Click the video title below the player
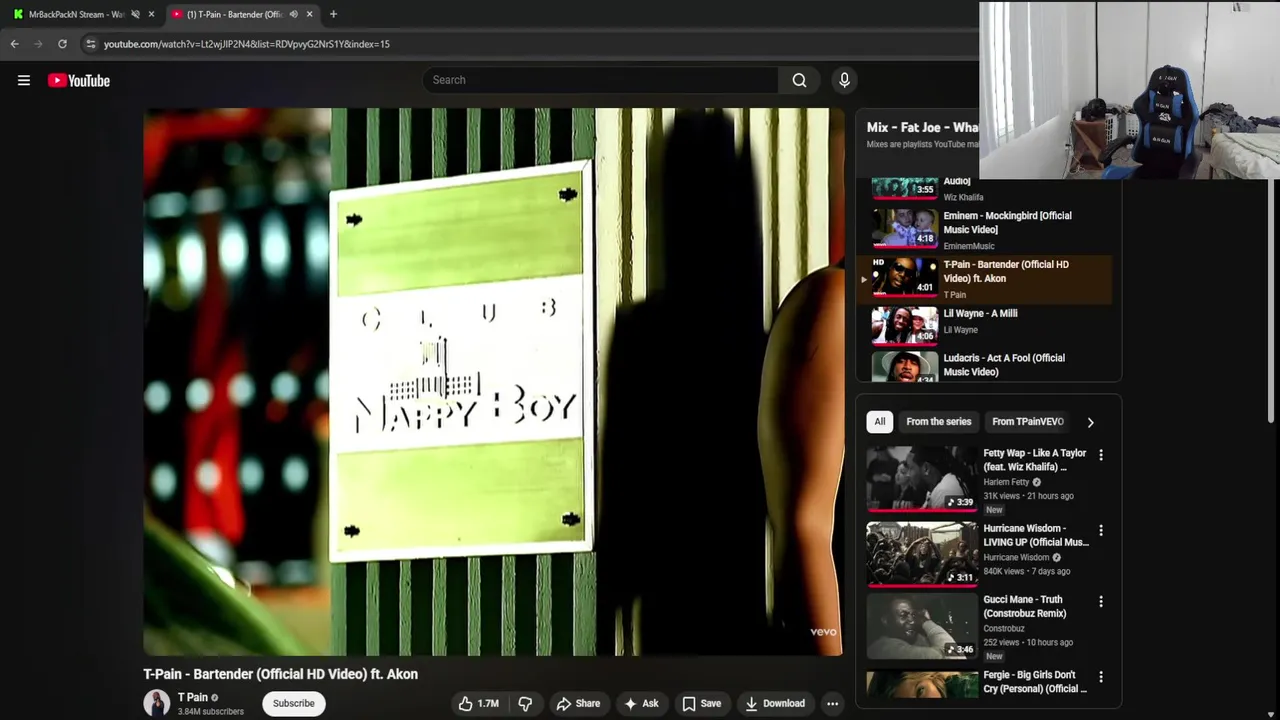The image size is (1280, 720). click(x=280, y=674)
